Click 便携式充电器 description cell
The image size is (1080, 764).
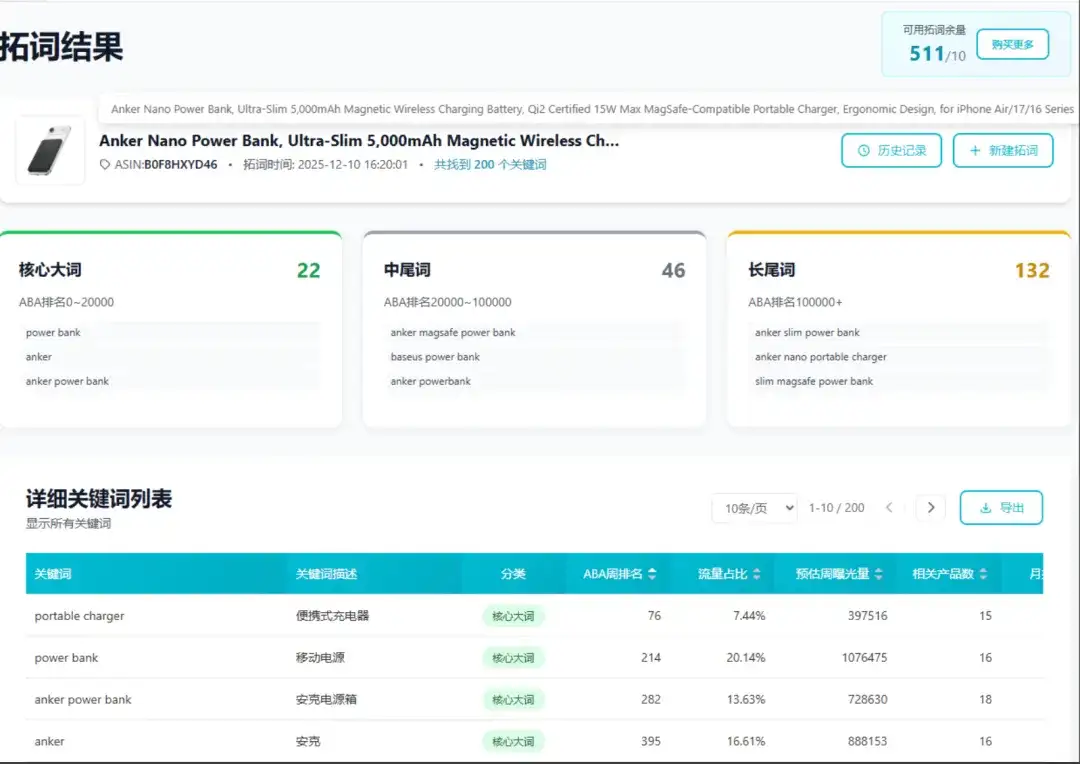pyautogui.click(x=333, y=616)
